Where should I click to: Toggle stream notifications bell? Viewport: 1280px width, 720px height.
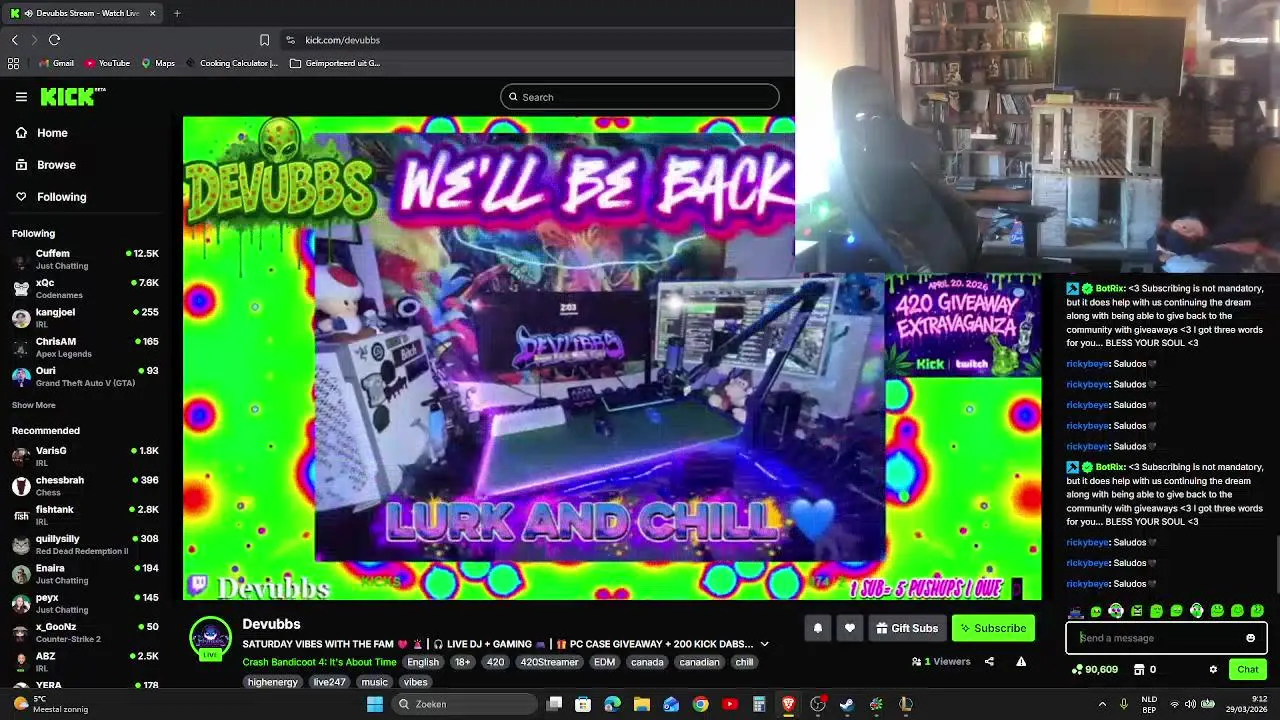click(817, 628)
